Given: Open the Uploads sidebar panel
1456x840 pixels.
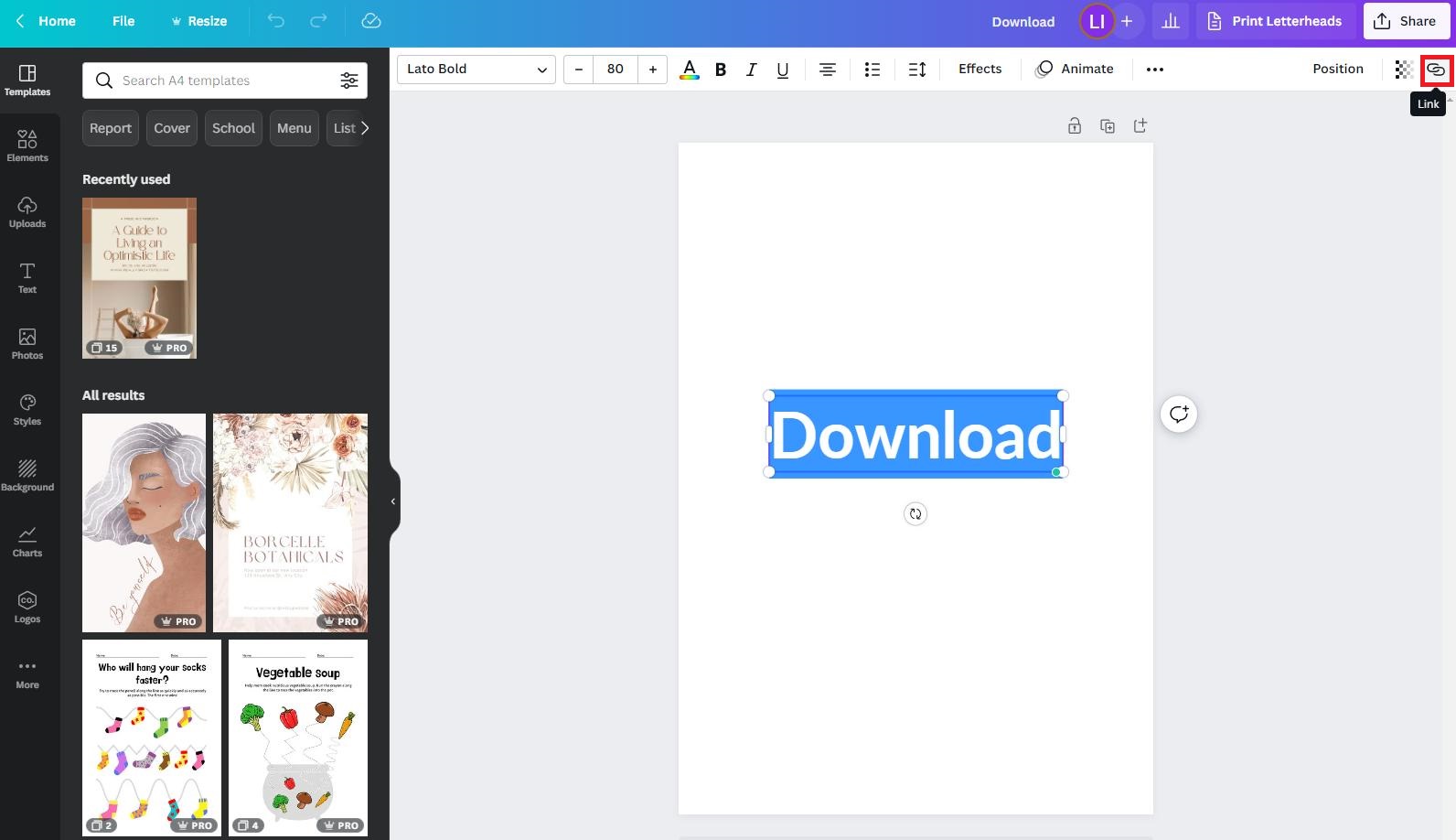Looking at the screenshot, I should [x=27, y=212].
